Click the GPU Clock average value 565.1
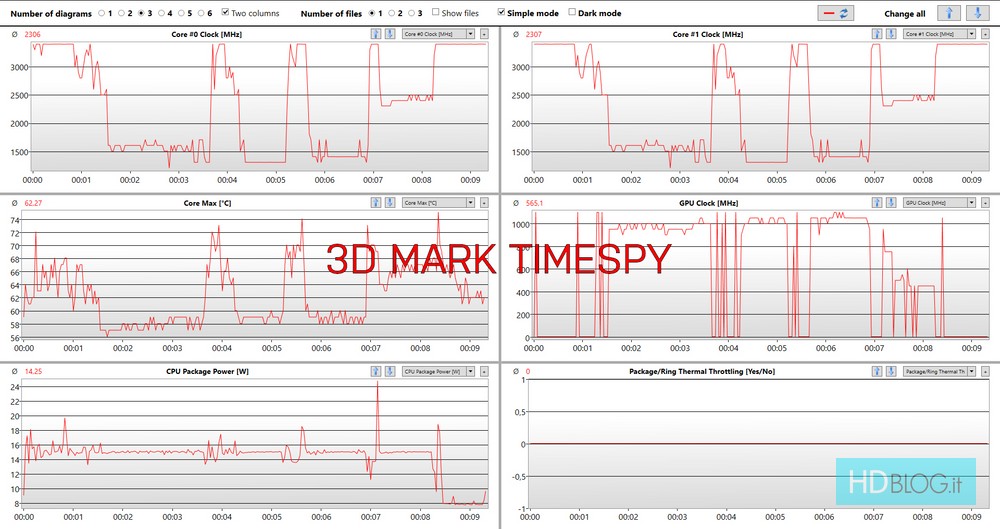 coord(534,203)
